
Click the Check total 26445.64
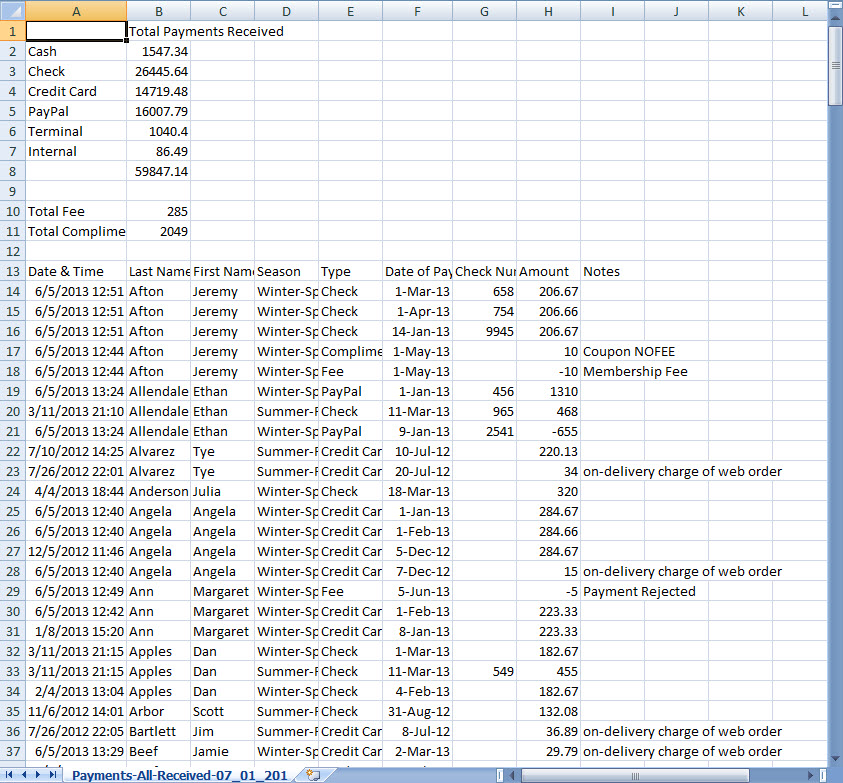[159, 71]
